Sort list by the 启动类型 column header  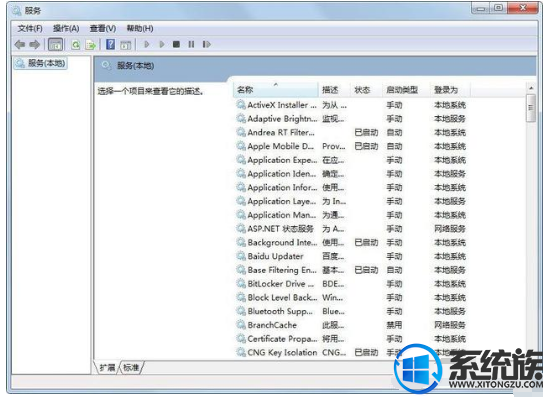click(406, 90)
